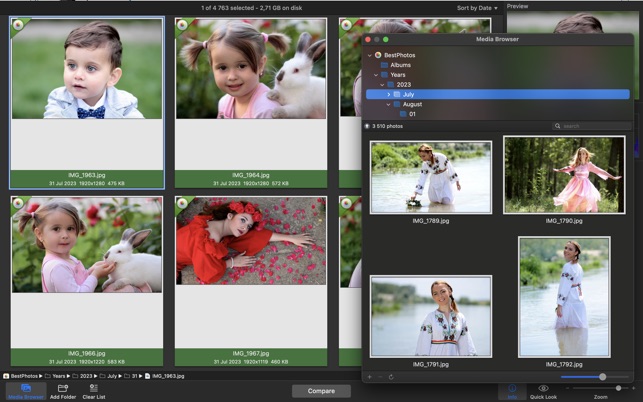This screenshot has height=402, width=643.
Task: Select the Albums item in Media Browser
Action: pos(400,65)
